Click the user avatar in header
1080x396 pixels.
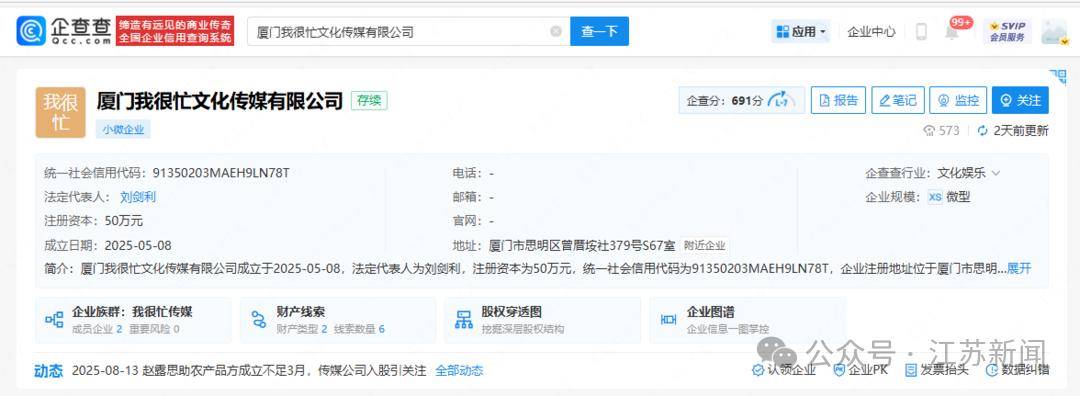[x=1054, y=32]
